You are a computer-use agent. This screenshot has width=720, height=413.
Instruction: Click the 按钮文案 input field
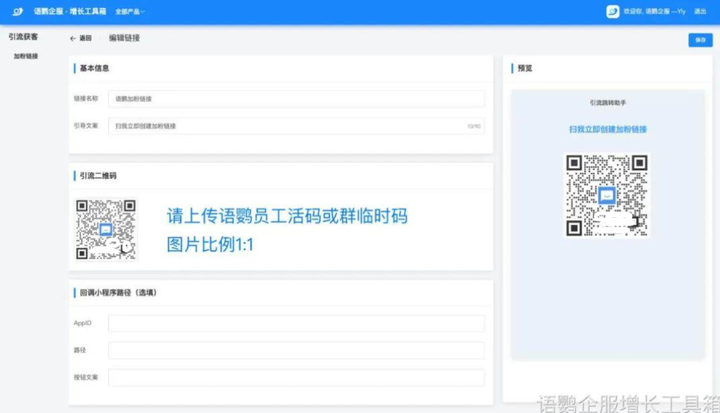296,378
